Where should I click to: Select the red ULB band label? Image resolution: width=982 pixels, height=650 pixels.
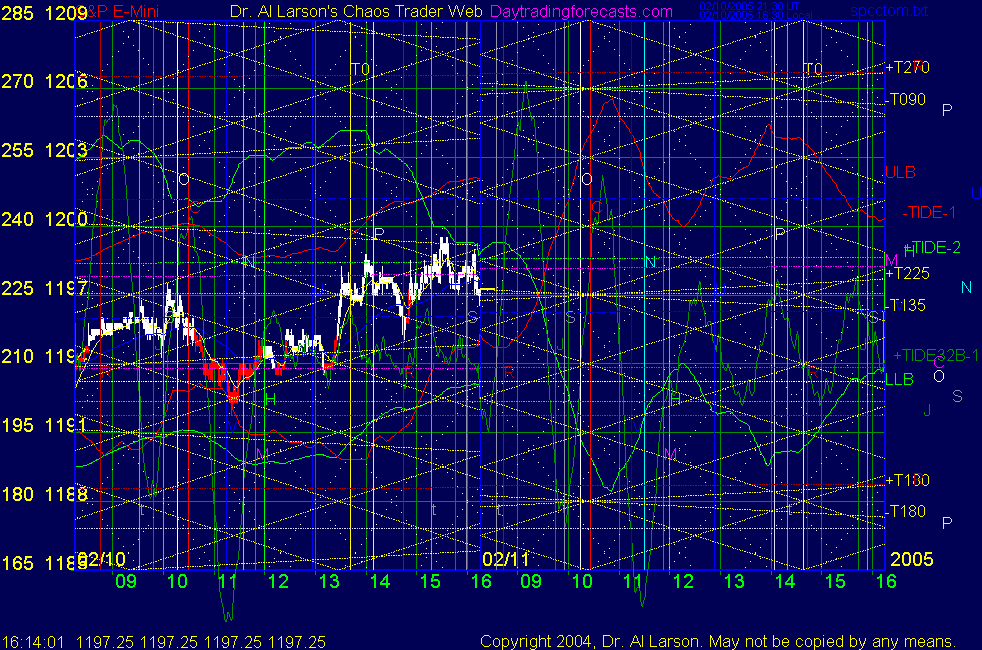[x=901, y=172]
